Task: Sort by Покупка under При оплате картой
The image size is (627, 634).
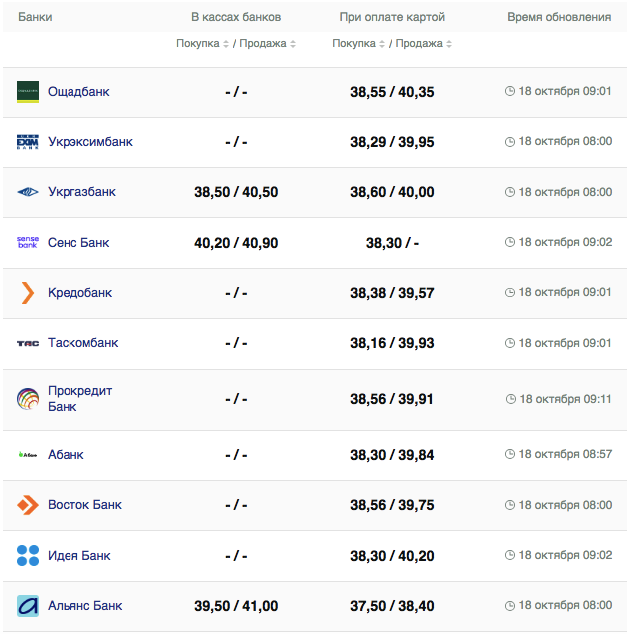Action: coord(359,44)
